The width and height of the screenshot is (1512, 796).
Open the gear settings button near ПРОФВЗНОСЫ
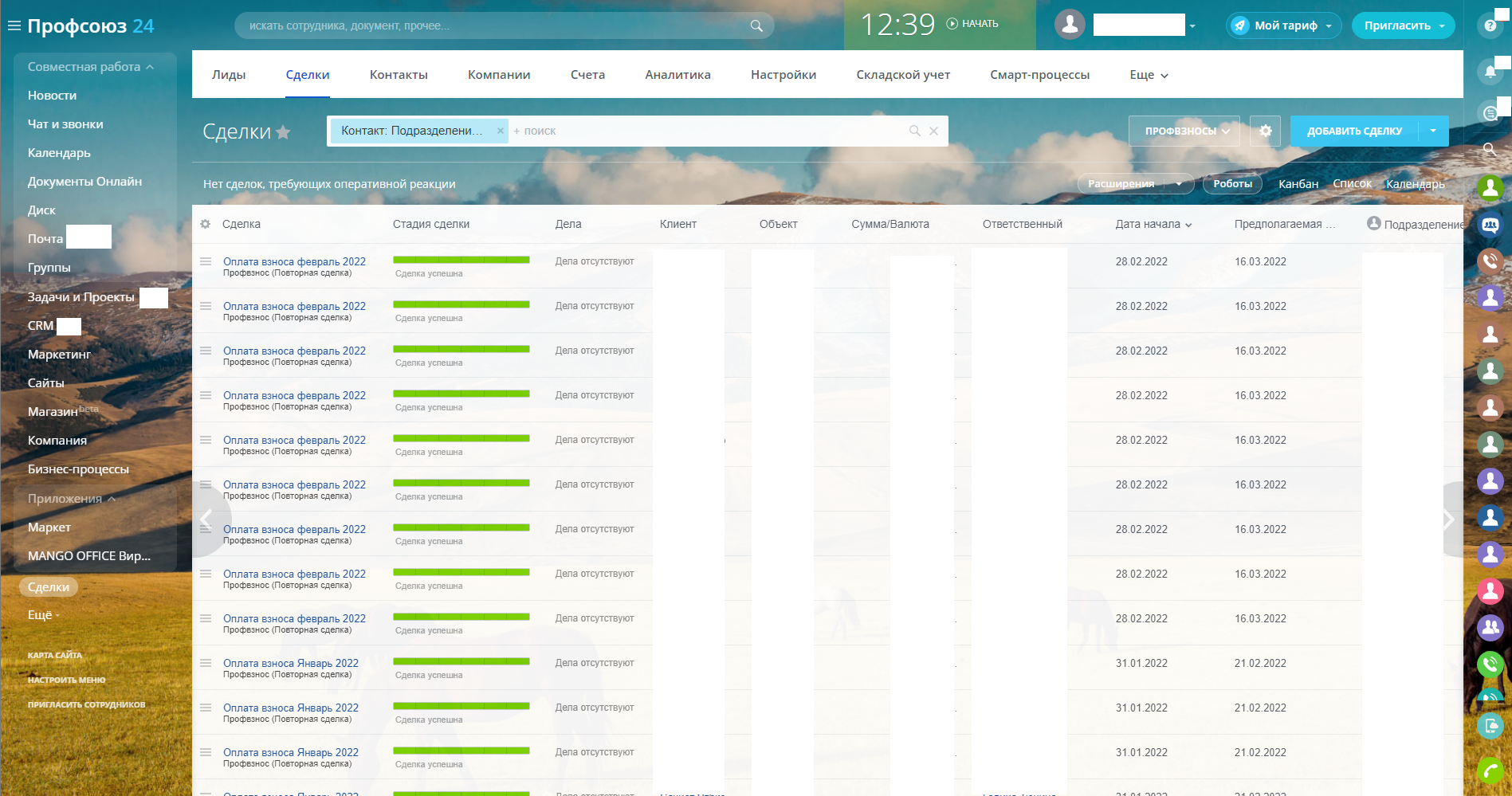1265,131
